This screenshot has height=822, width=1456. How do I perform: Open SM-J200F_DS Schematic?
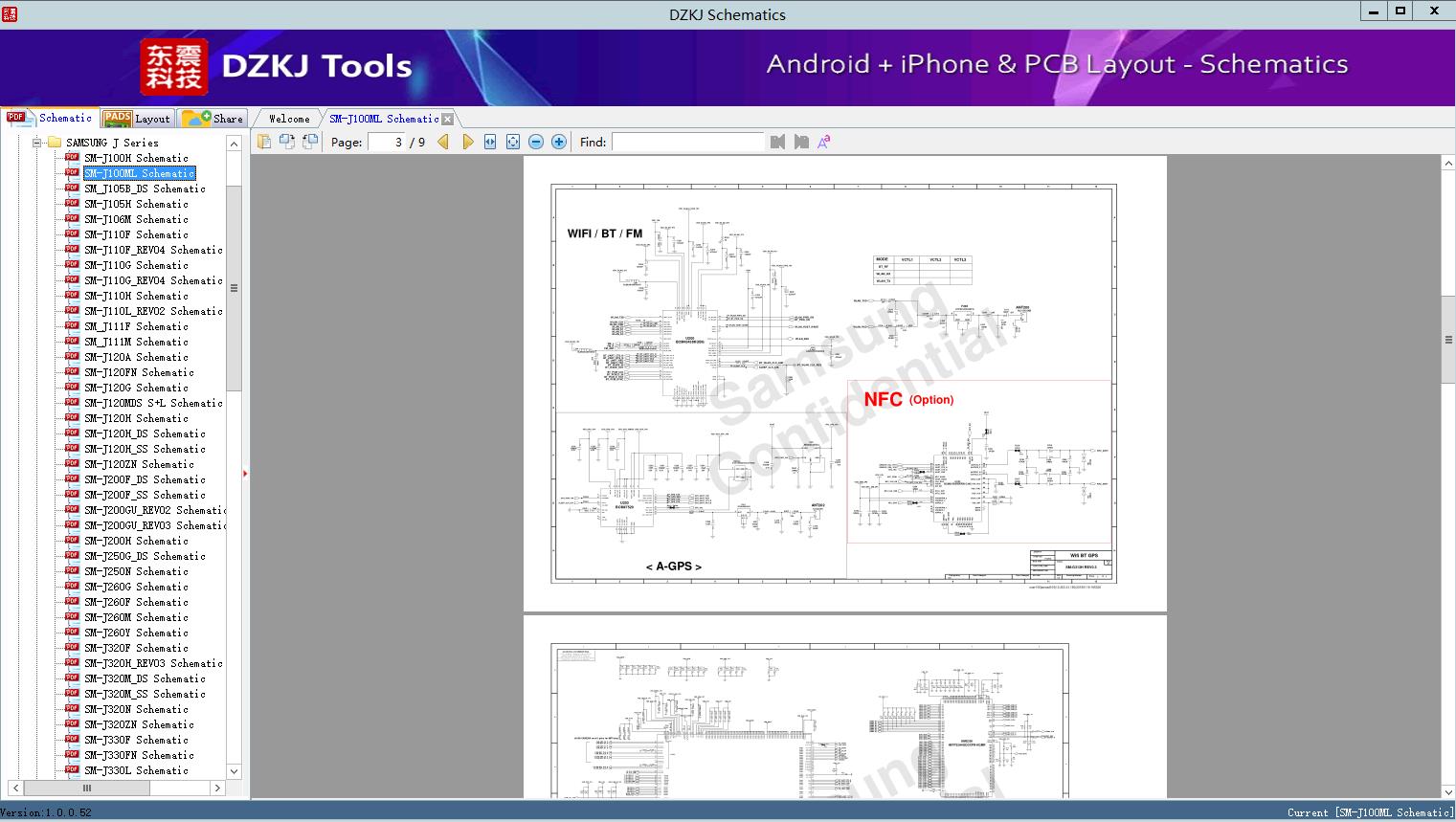[x=145, y=479]
